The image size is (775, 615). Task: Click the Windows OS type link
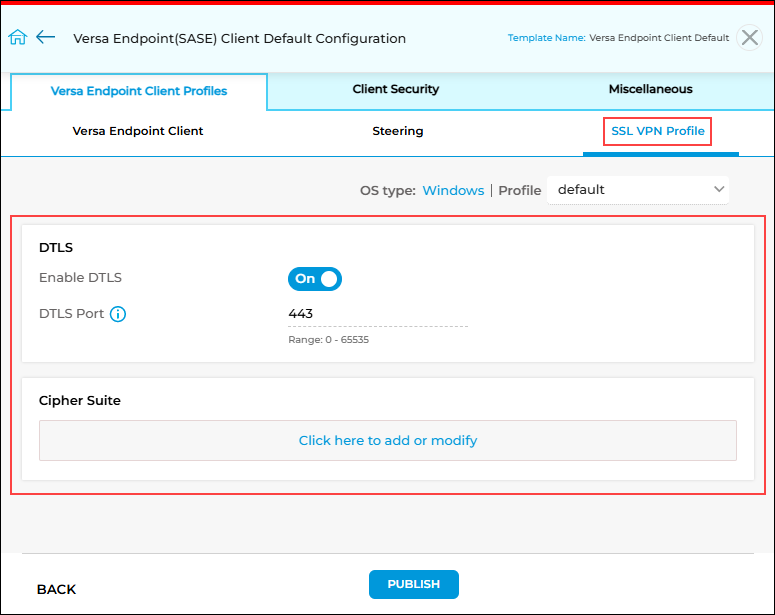453,190
